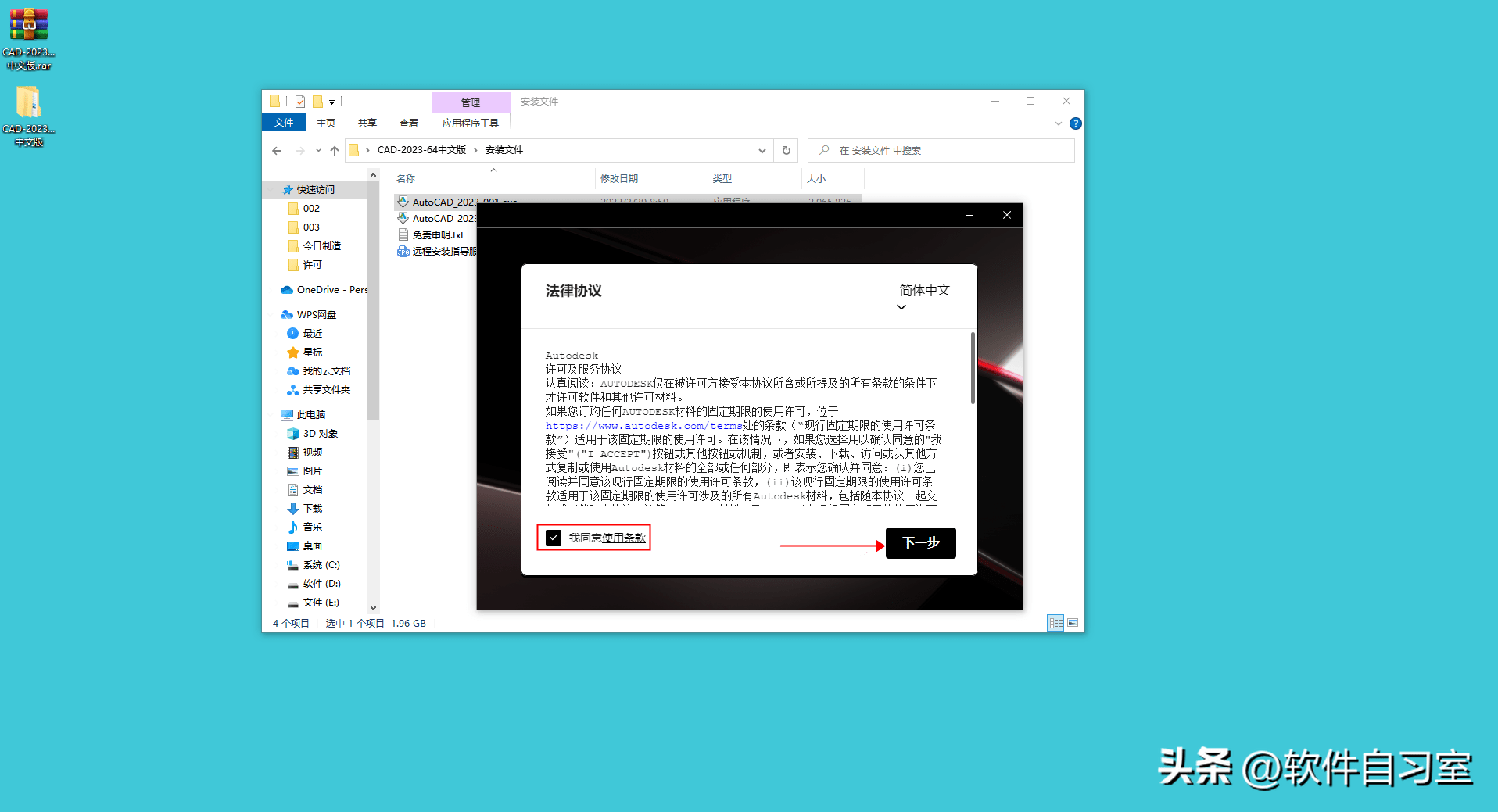
Task: Click the 下一步 next button
Action: pyautogui.click(x=920, y=542)
